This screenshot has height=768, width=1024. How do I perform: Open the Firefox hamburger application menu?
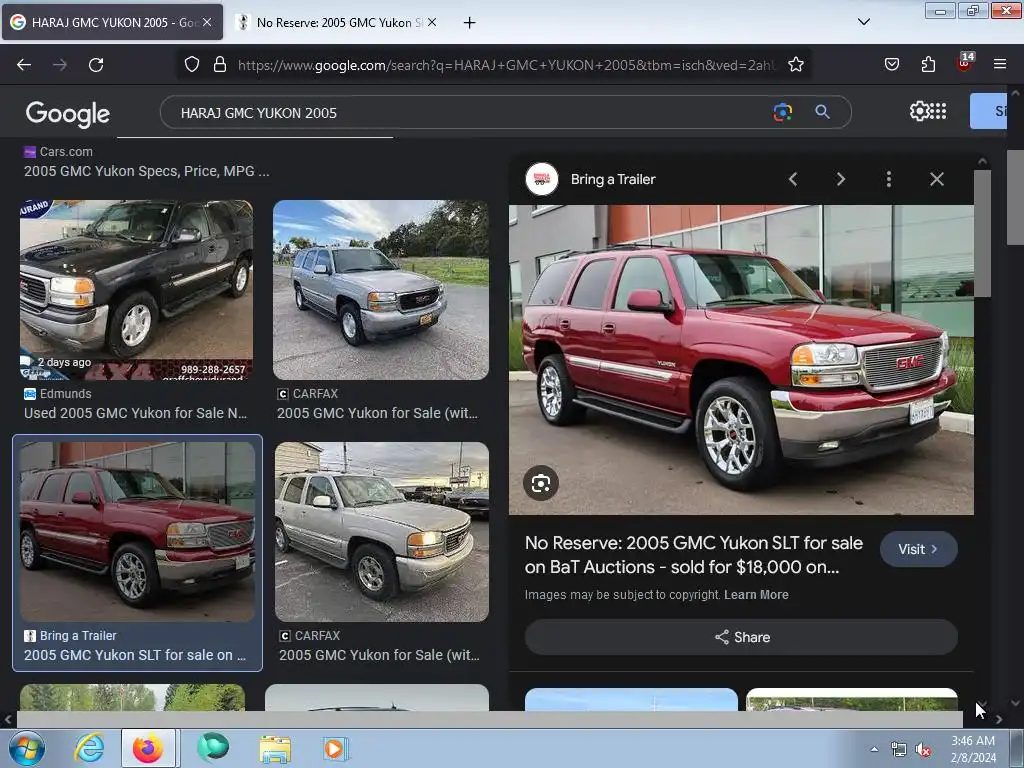1000,64
